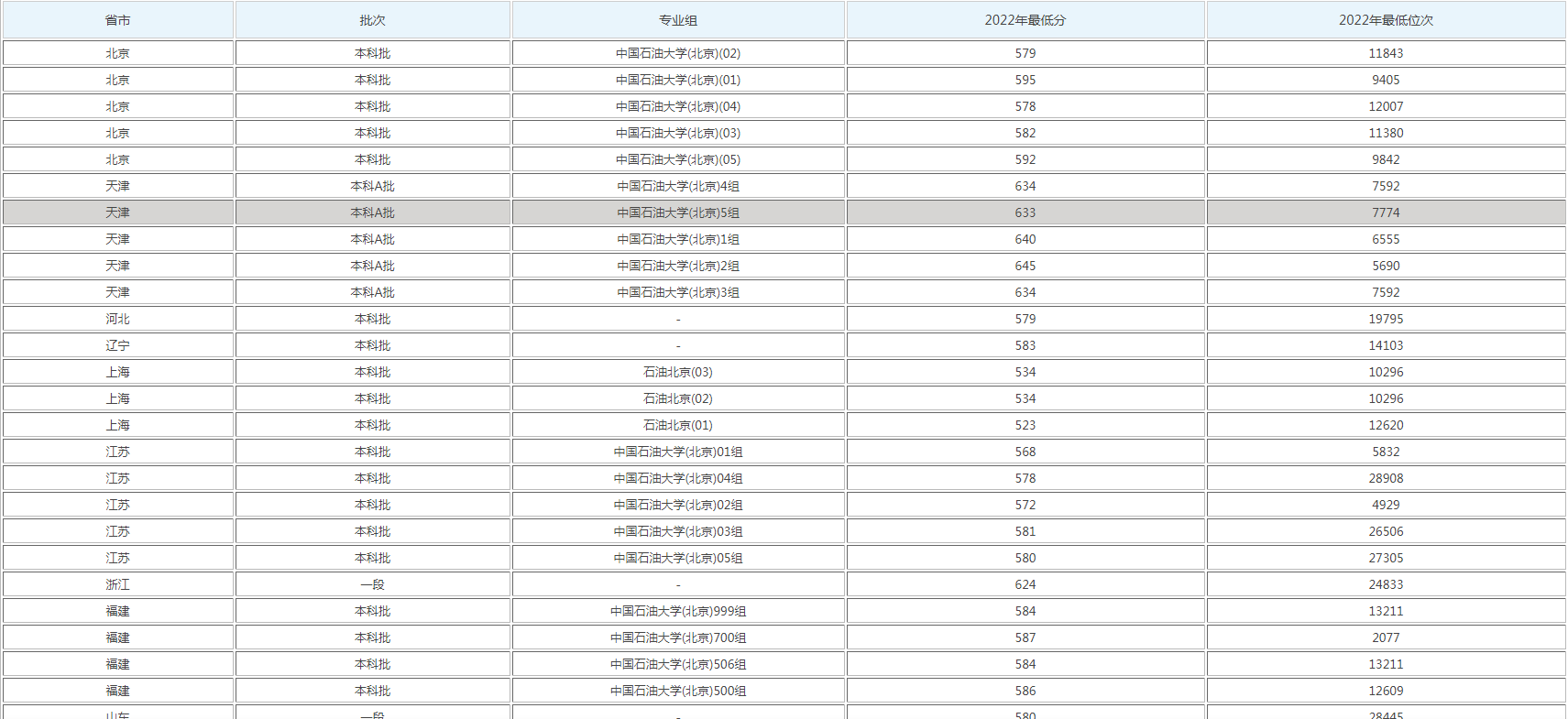Click rank value 7774
This screenshot has height=719, width=1568.
(x=1386, y=212)
